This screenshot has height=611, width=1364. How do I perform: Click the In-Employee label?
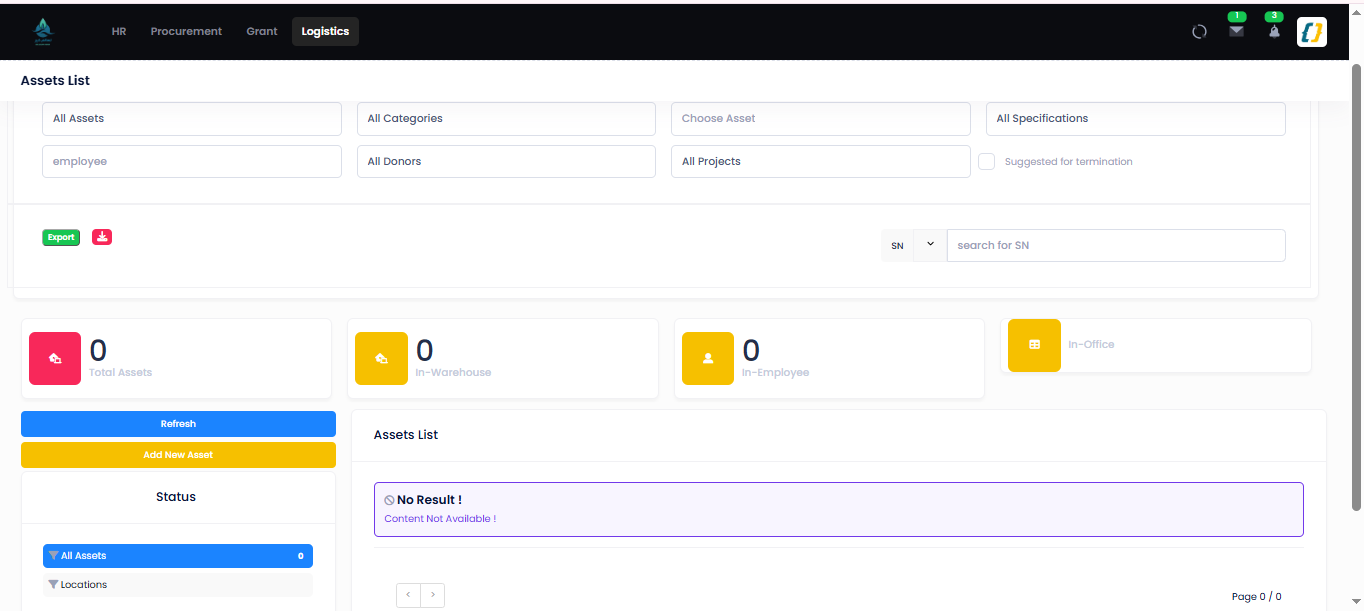tap(775, 372)
